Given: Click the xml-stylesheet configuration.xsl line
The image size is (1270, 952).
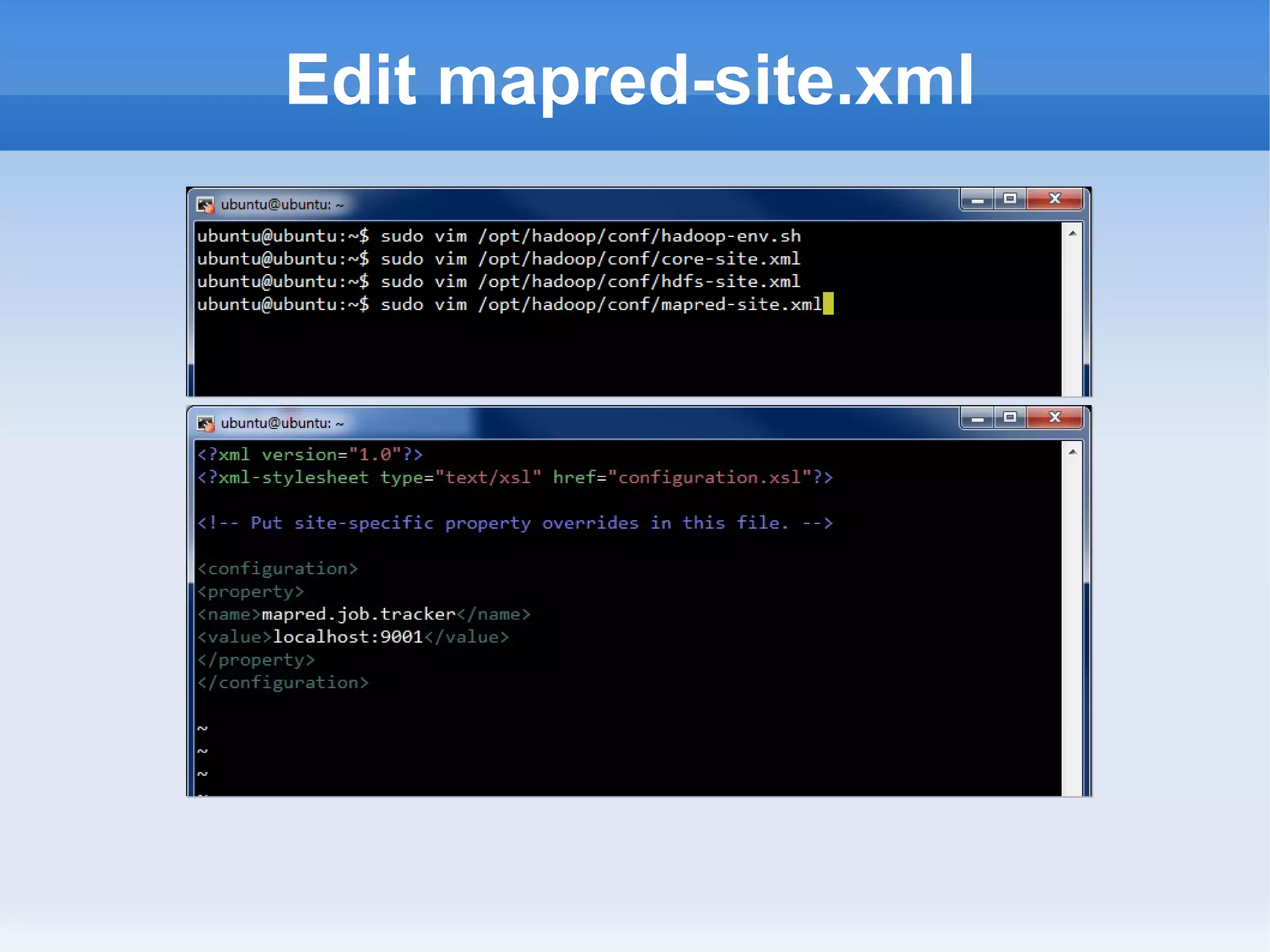Looking at the screenshot, I should click(x=515, y=478).
